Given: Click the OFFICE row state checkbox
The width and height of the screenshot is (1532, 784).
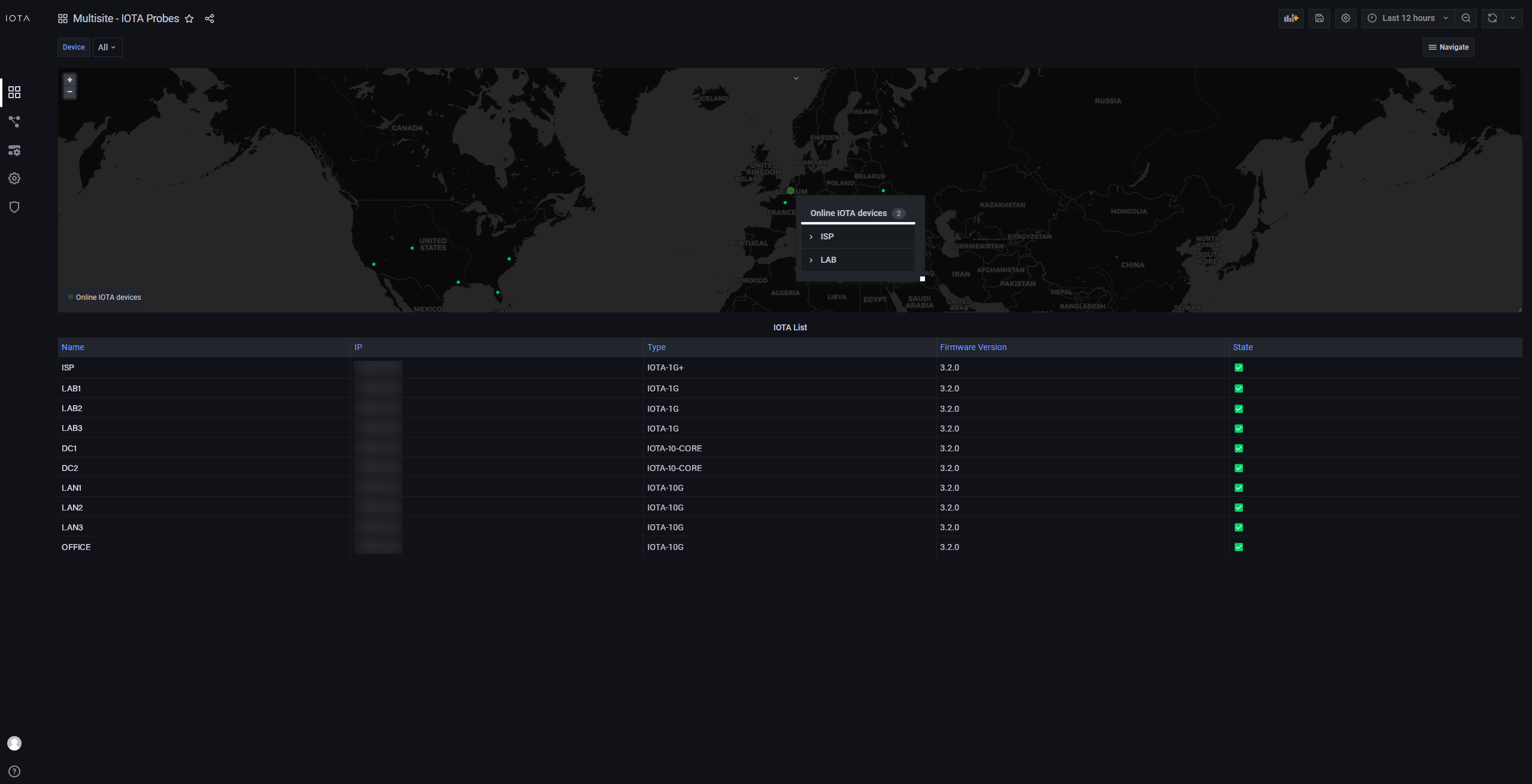Looking at the screenshot, I should click(x=1239, y=547).
